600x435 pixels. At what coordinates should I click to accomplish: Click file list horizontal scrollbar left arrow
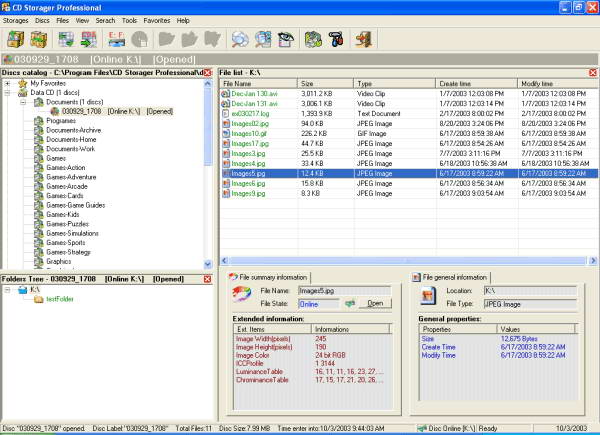pos(225,261)
